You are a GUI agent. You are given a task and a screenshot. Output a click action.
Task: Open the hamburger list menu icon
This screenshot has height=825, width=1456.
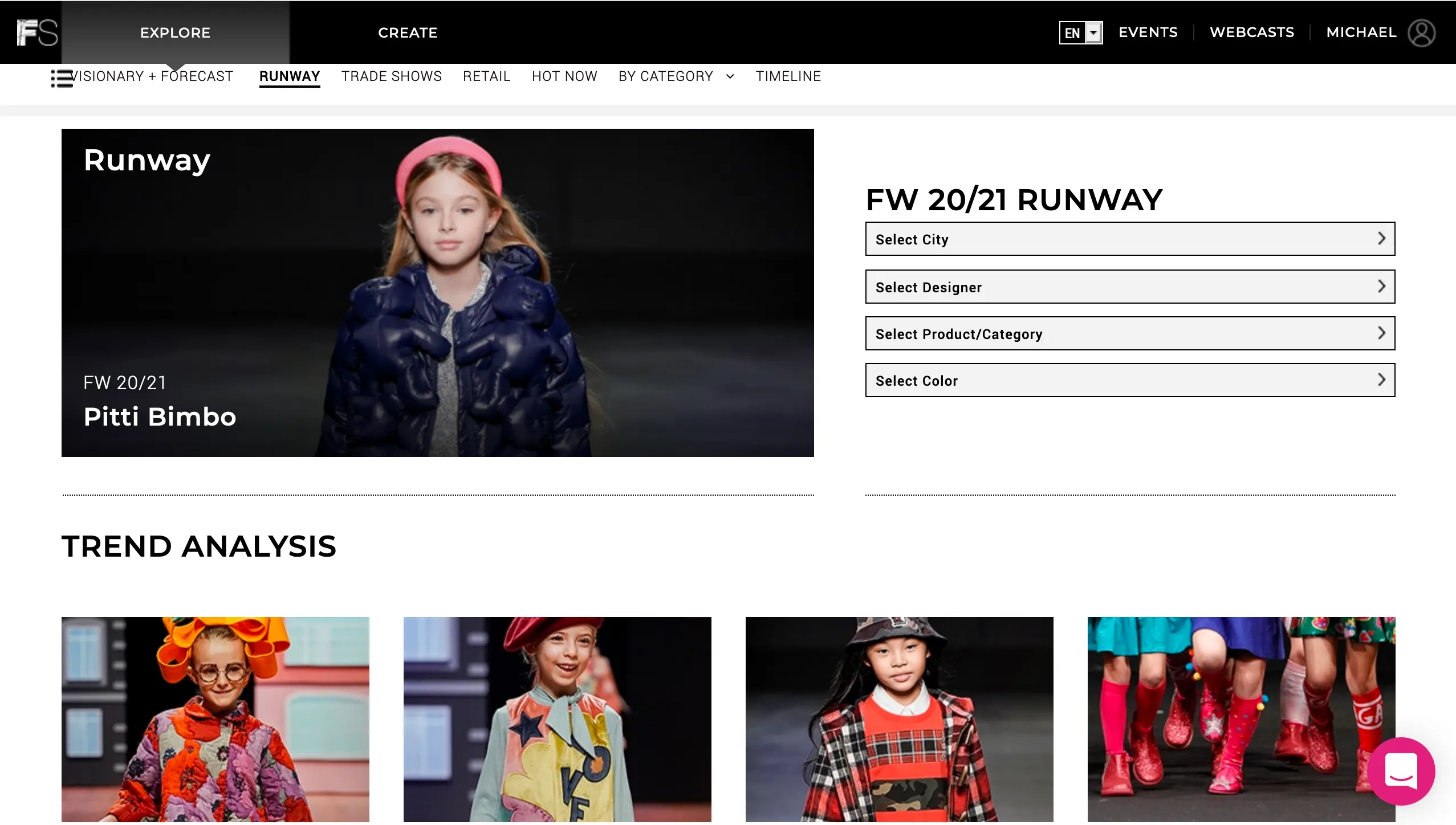62,78
